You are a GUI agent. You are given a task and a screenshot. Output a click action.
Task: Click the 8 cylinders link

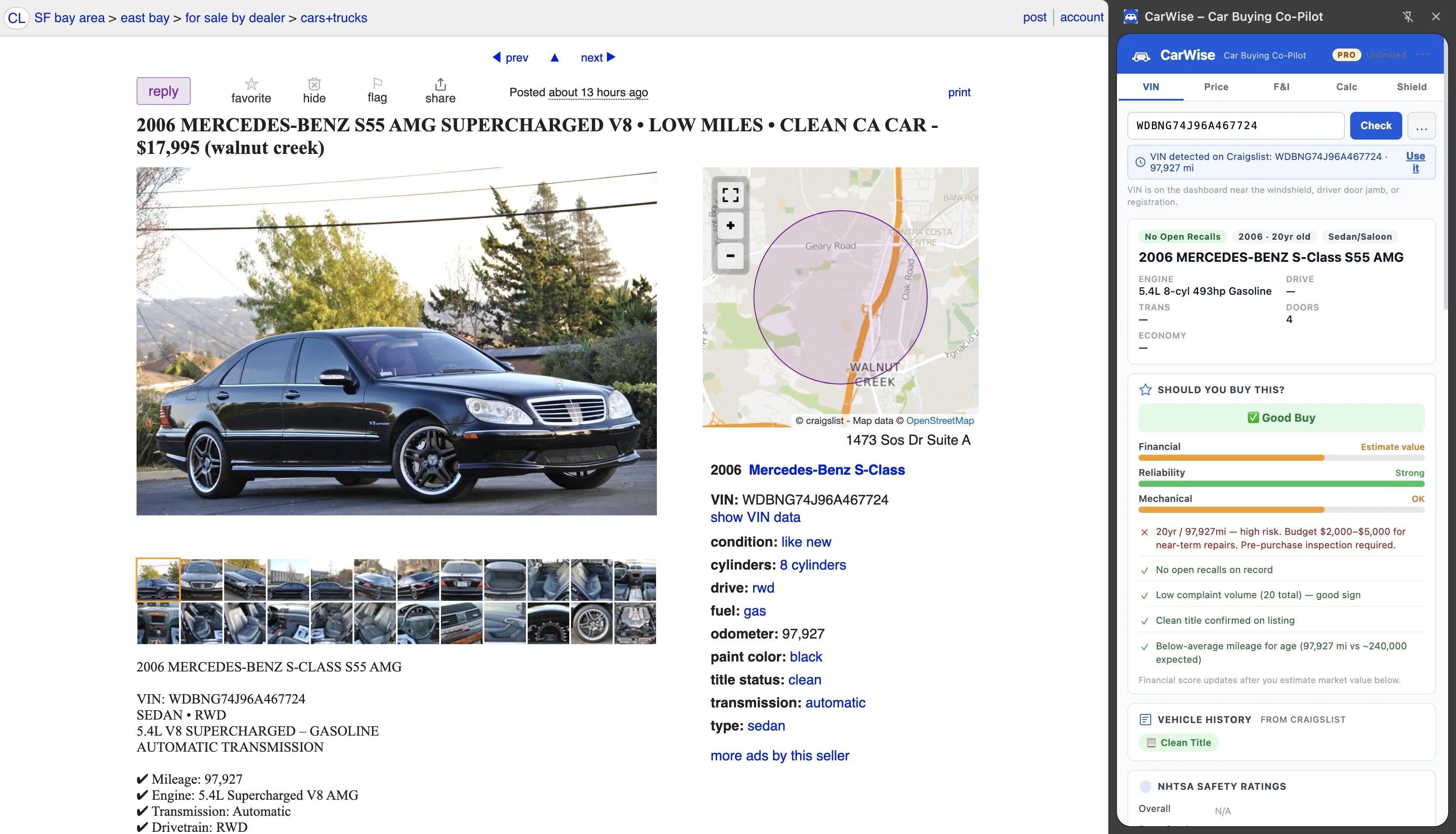[812, 565]
